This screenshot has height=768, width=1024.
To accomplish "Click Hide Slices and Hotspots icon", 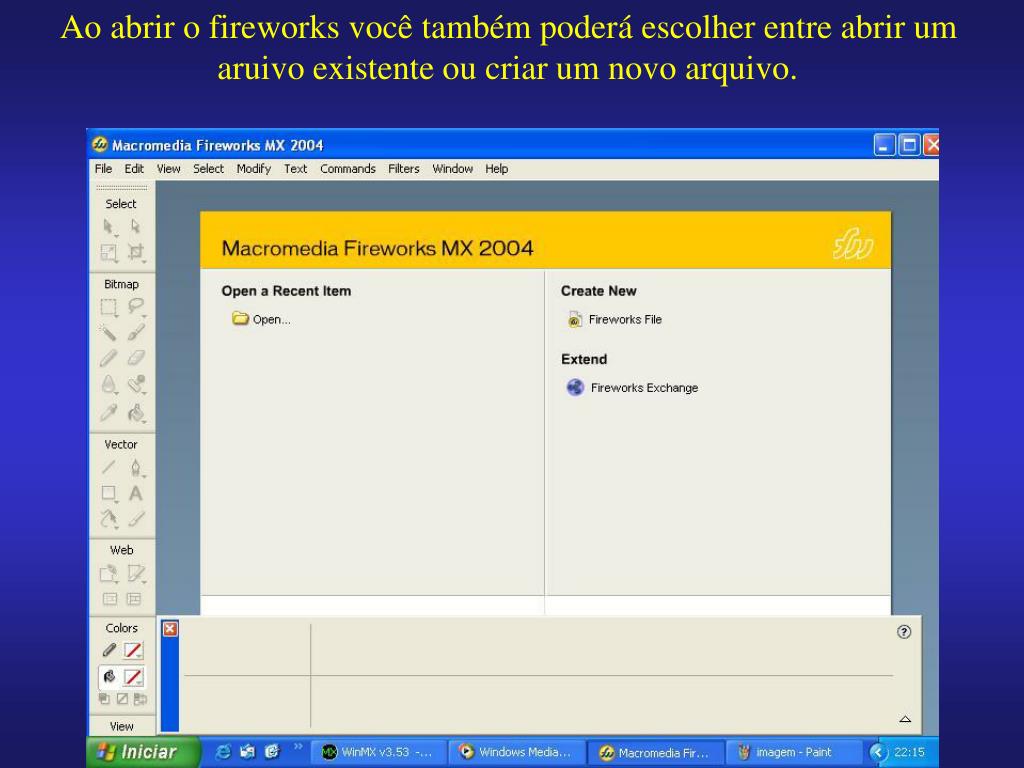I will [110, 599].
